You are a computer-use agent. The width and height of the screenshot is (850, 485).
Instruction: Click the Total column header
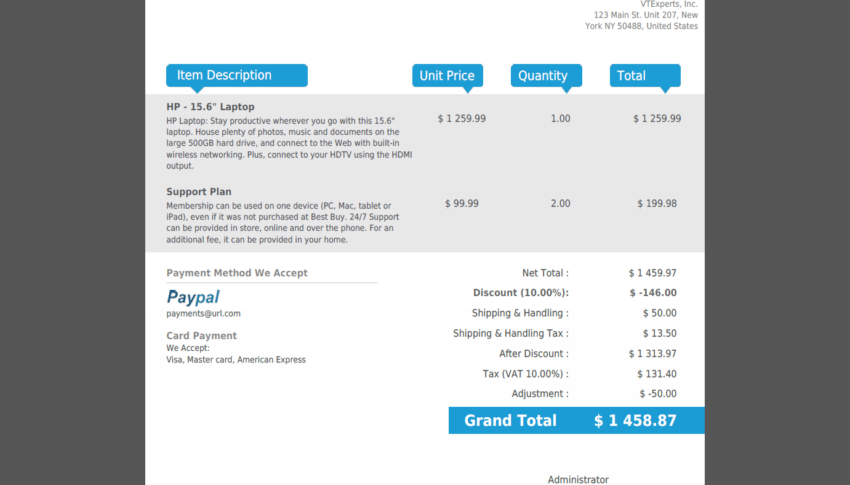645,75
